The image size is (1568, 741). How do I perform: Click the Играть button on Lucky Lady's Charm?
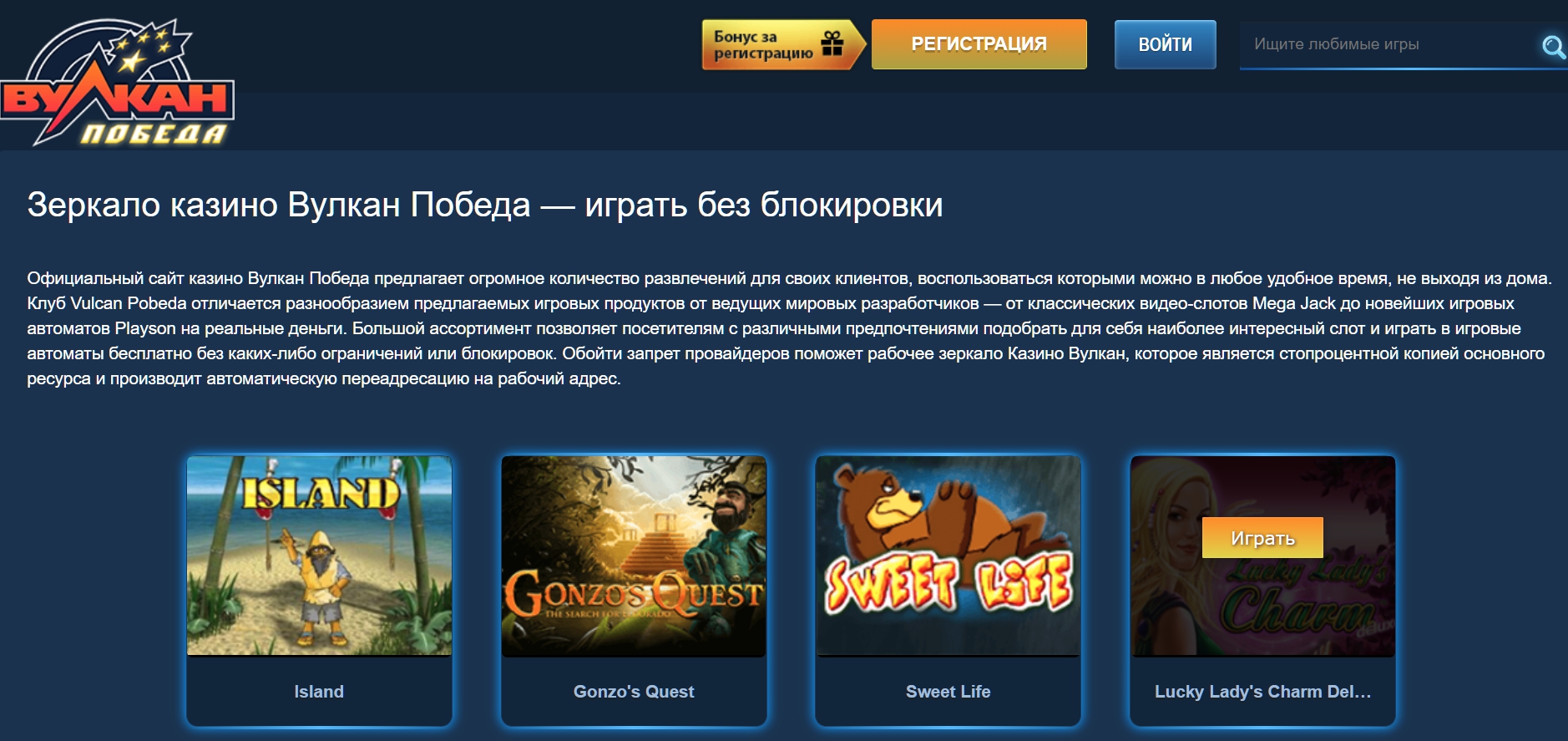pyautogui.click(x=1262, y=538)
